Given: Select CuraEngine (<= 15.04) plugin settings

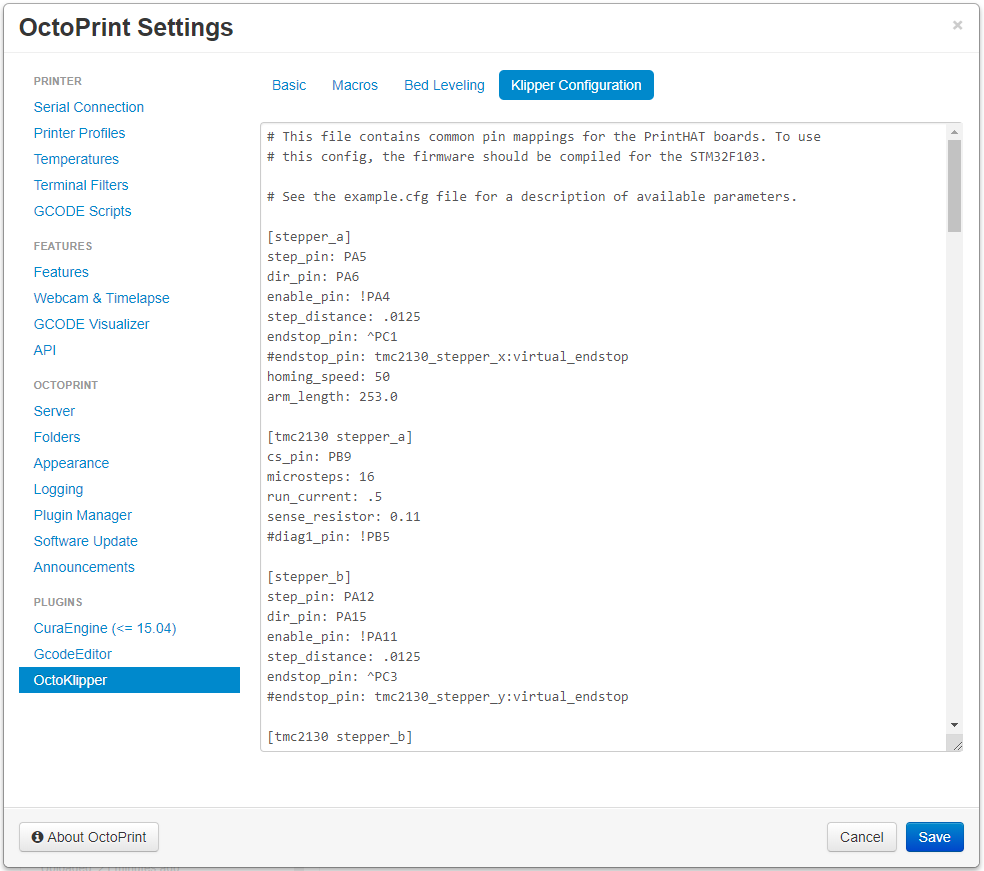Looking at the screenshot, I should [105, 628].
